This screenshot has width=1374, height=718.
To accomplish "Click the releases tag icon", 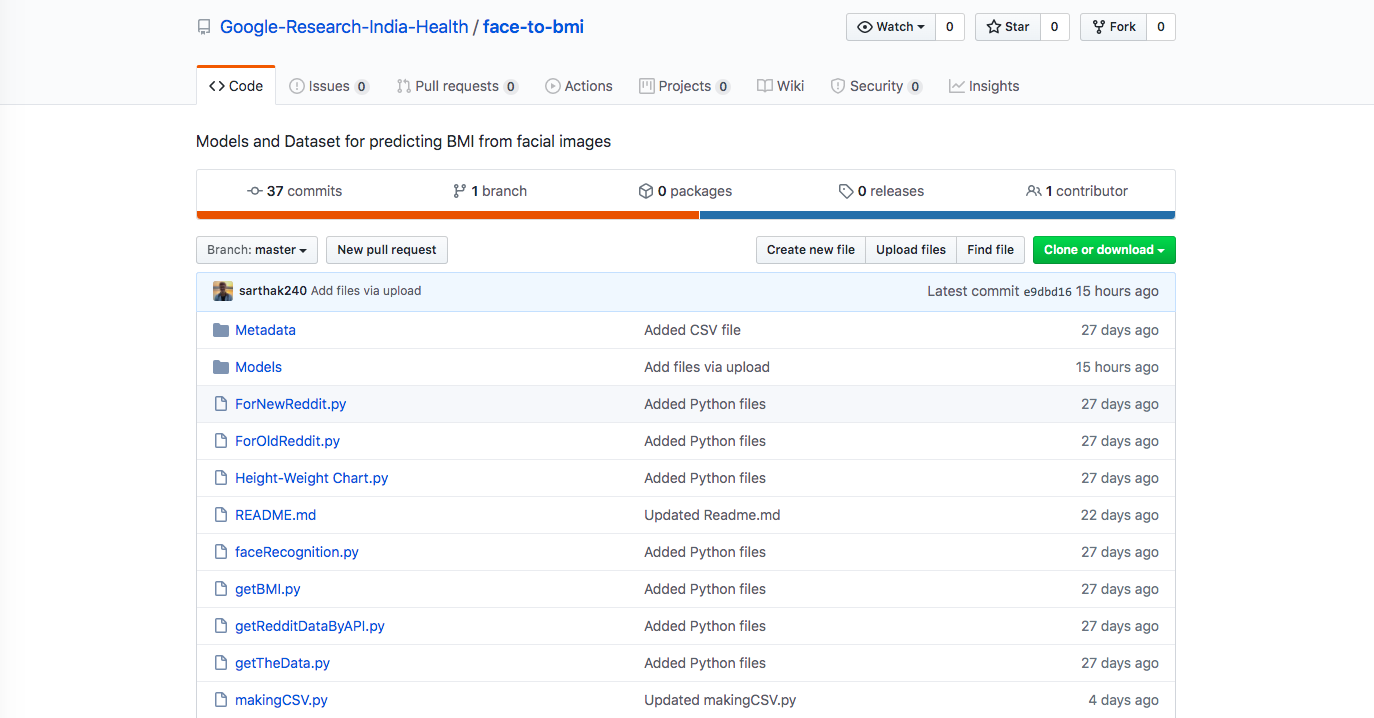I will [846, 191].
